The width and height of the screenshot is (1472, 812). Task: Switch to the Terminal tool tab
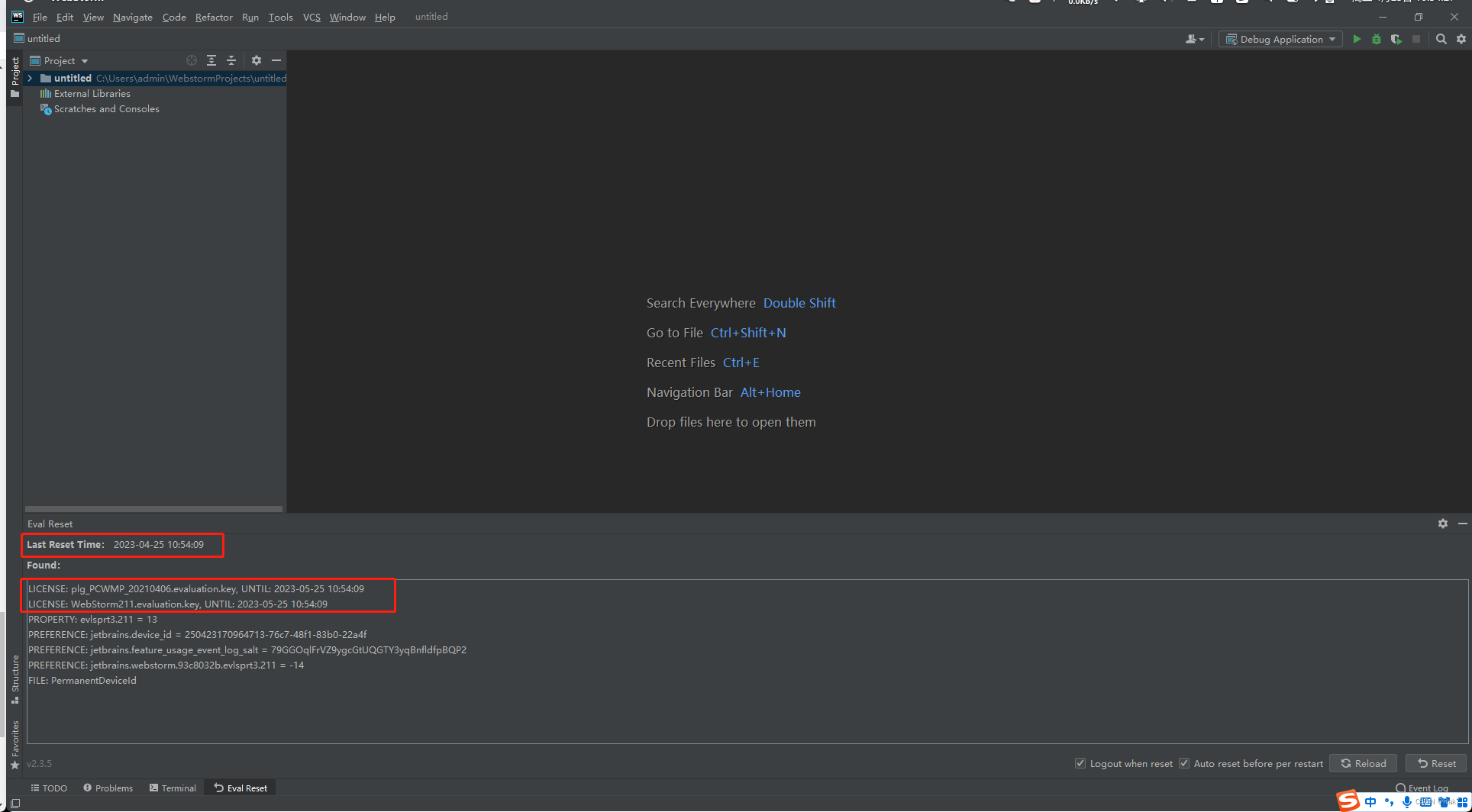(x=173, y=788)
